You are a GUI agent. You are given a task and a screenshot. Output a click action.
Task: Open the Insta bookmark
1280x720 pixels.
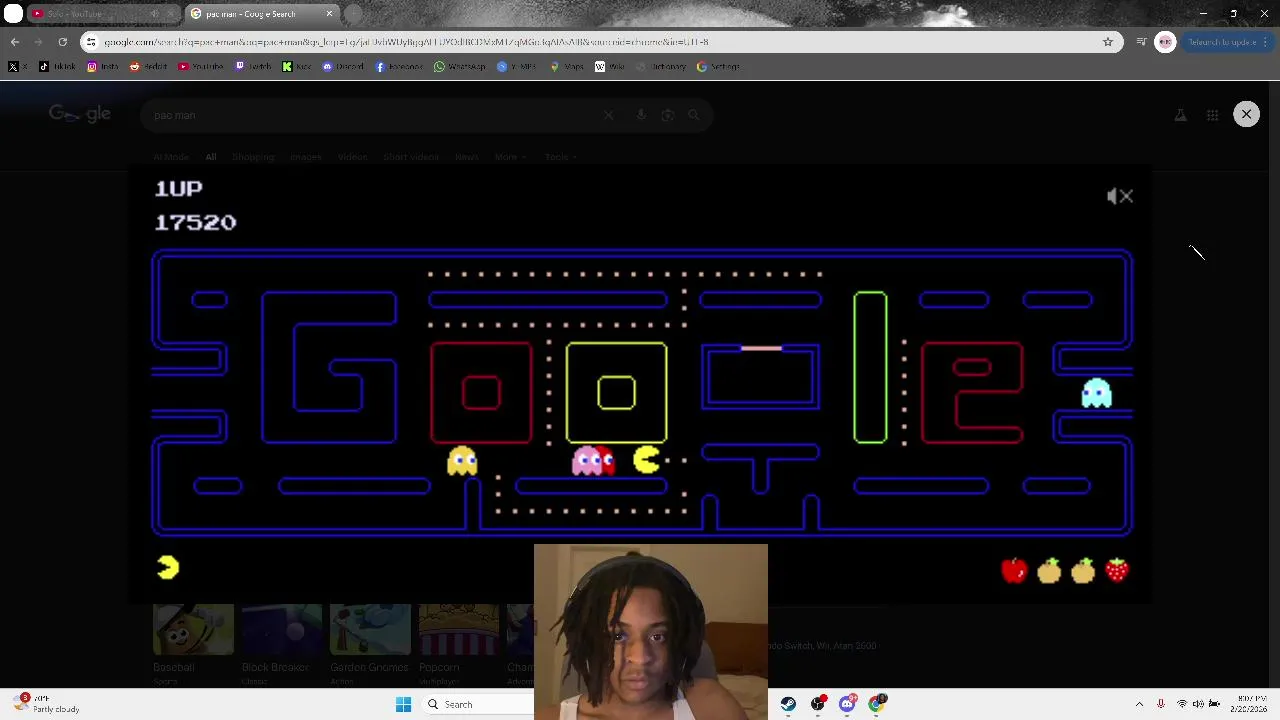(102, 67)
